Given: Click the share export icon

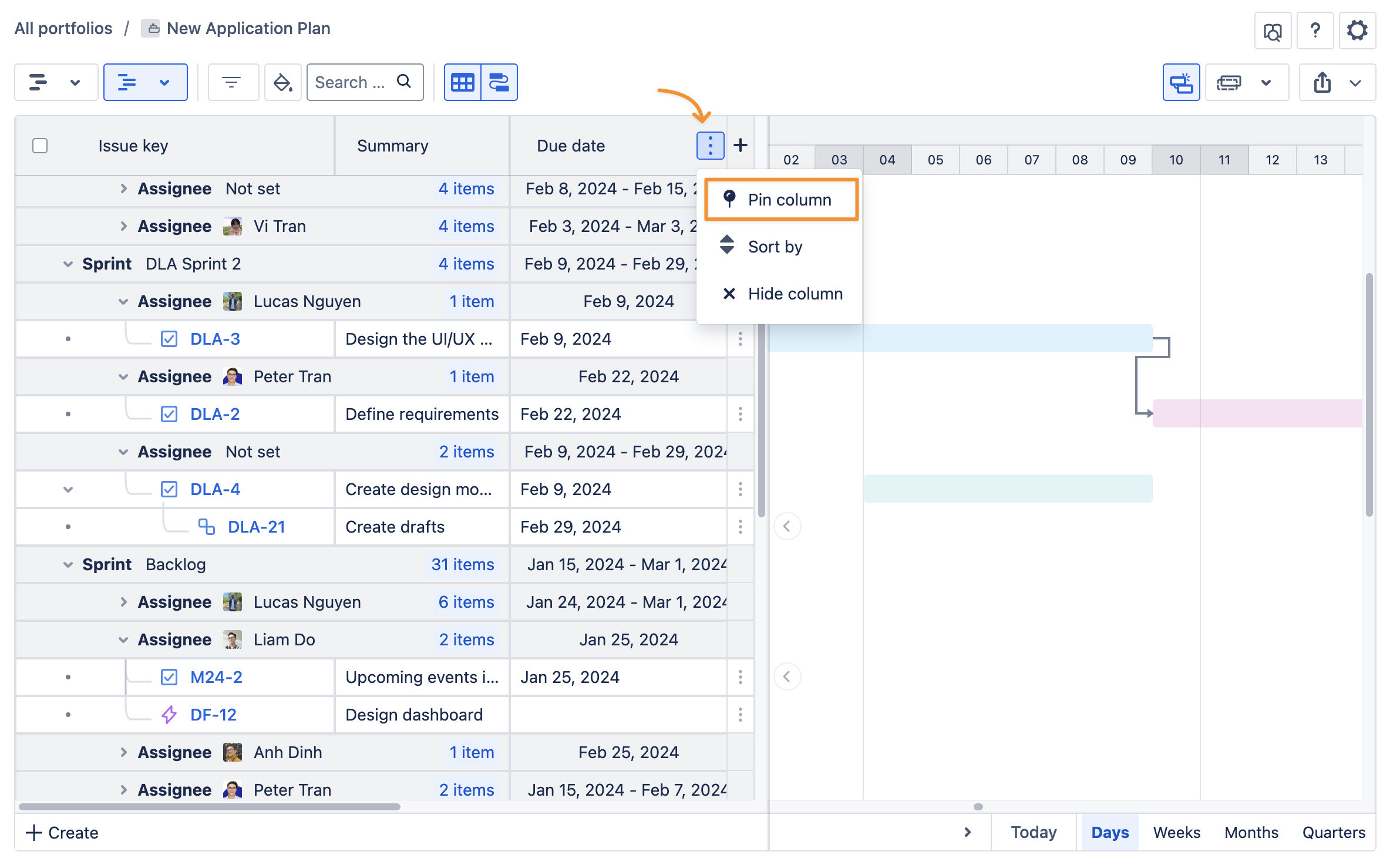Looking at the screenshot, I should click(x=1322, y=82).
